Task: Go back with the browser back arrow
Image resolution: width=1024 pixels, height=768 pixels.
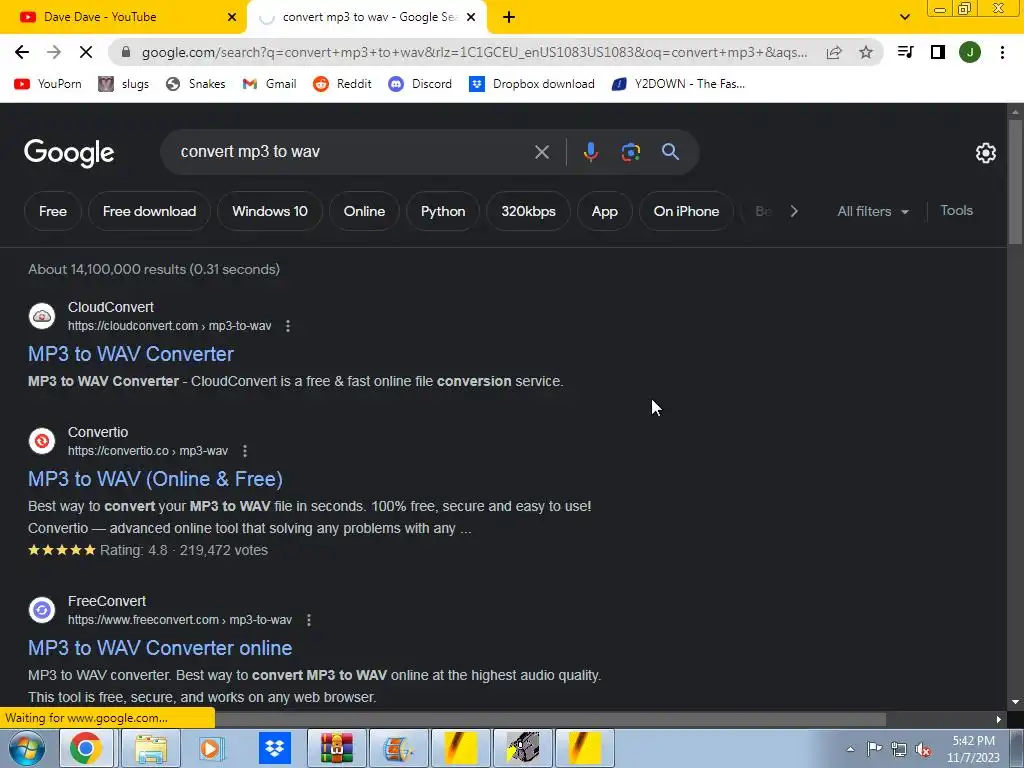Action: 22,52
